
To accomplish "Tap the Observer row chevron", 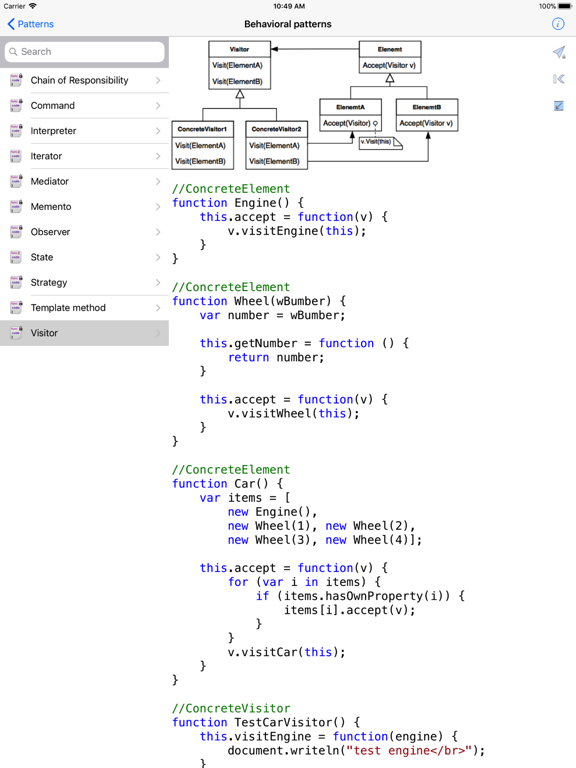I will point(158,232).
